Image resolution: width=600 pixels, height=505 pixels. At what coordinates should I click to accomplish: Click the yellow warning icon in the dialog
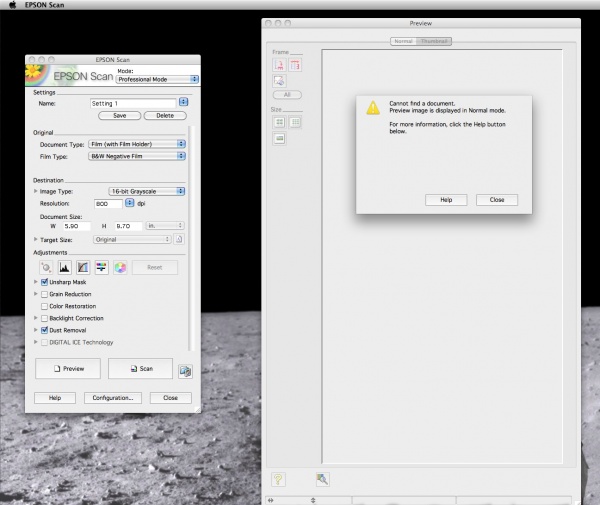tap(373, 108)
